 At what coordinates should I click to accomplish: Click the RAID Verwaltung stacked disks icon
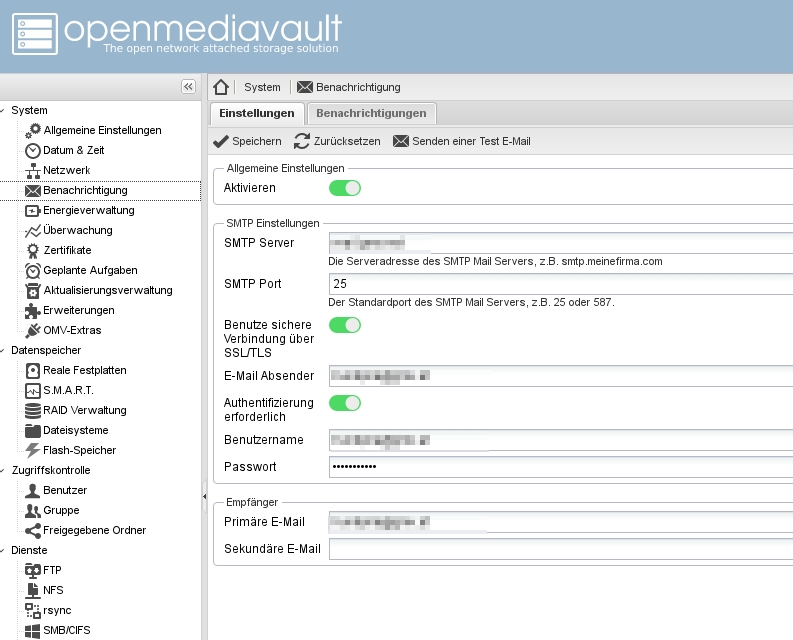tap(33, 410)
